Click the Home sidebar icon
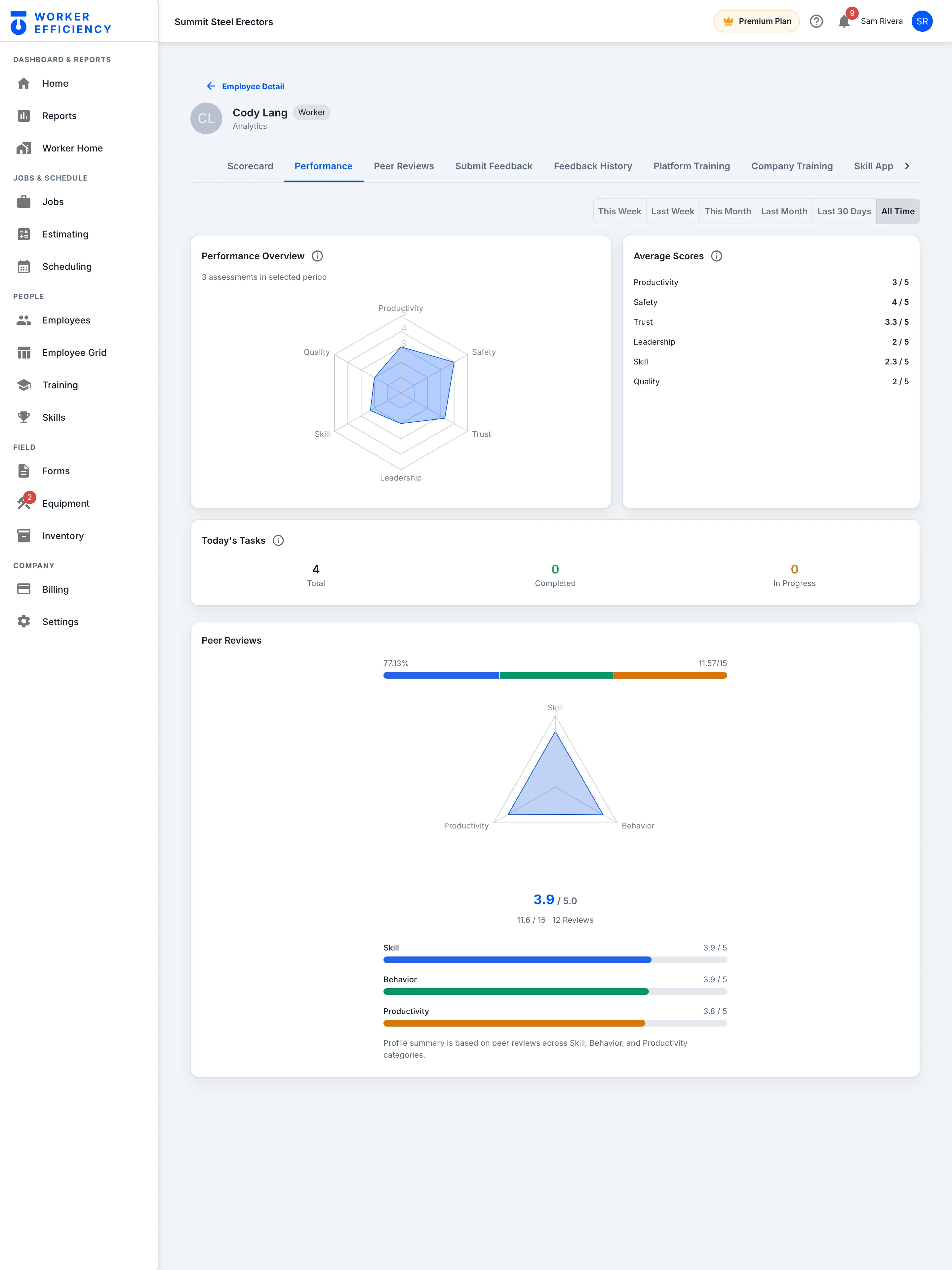The image size is (952, 1270). (x=23, y=83)
